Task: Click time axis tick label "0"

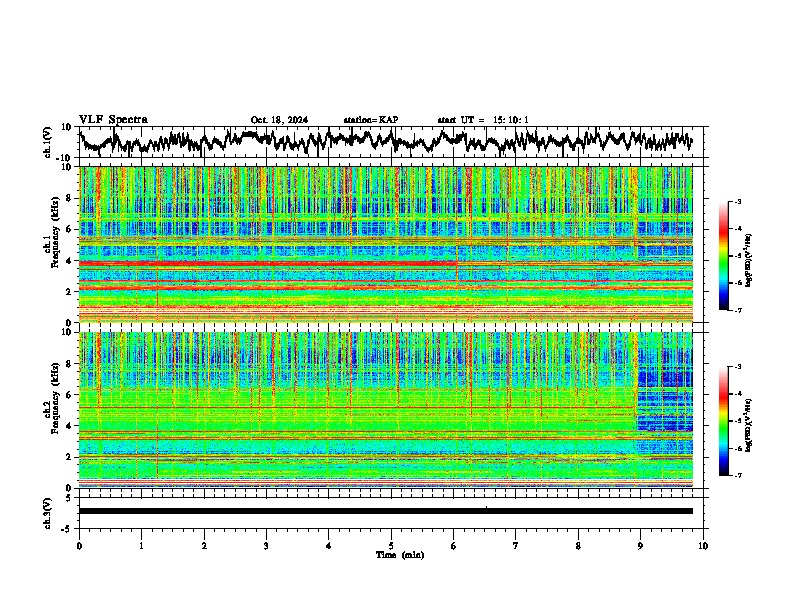Action: pos(79,546)
